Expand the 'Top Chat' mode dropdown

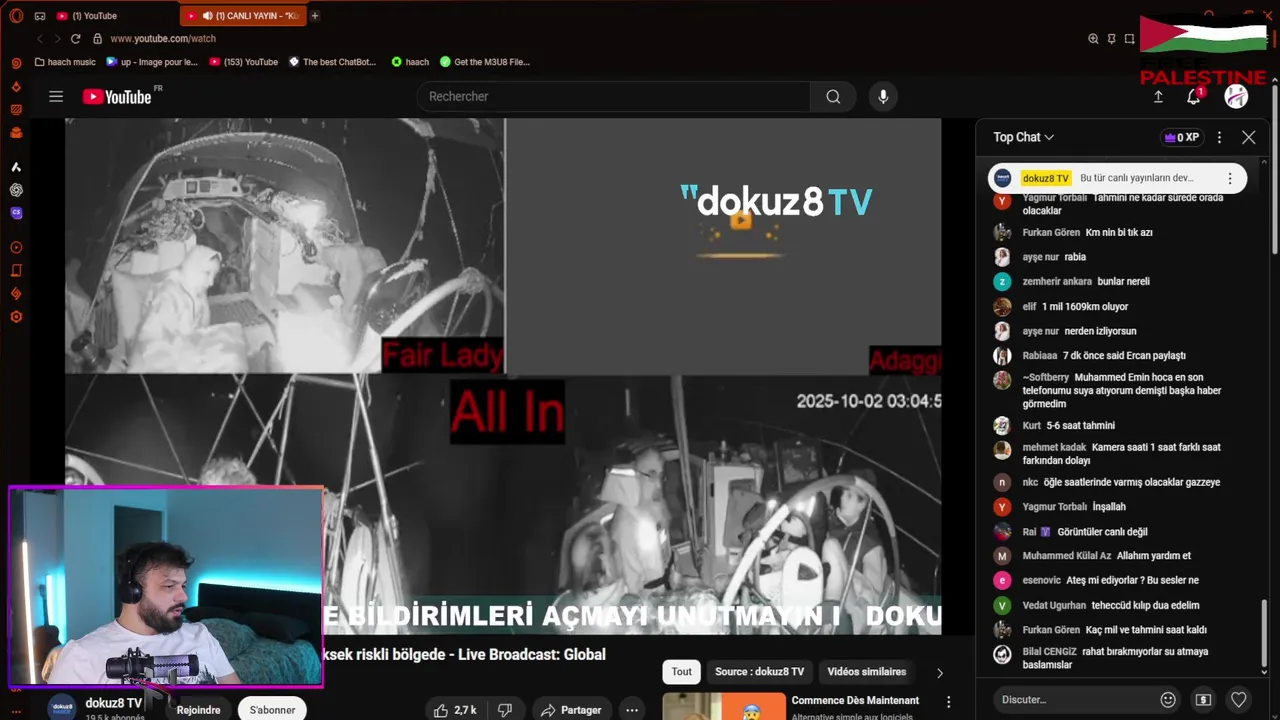click(1023, 137)
